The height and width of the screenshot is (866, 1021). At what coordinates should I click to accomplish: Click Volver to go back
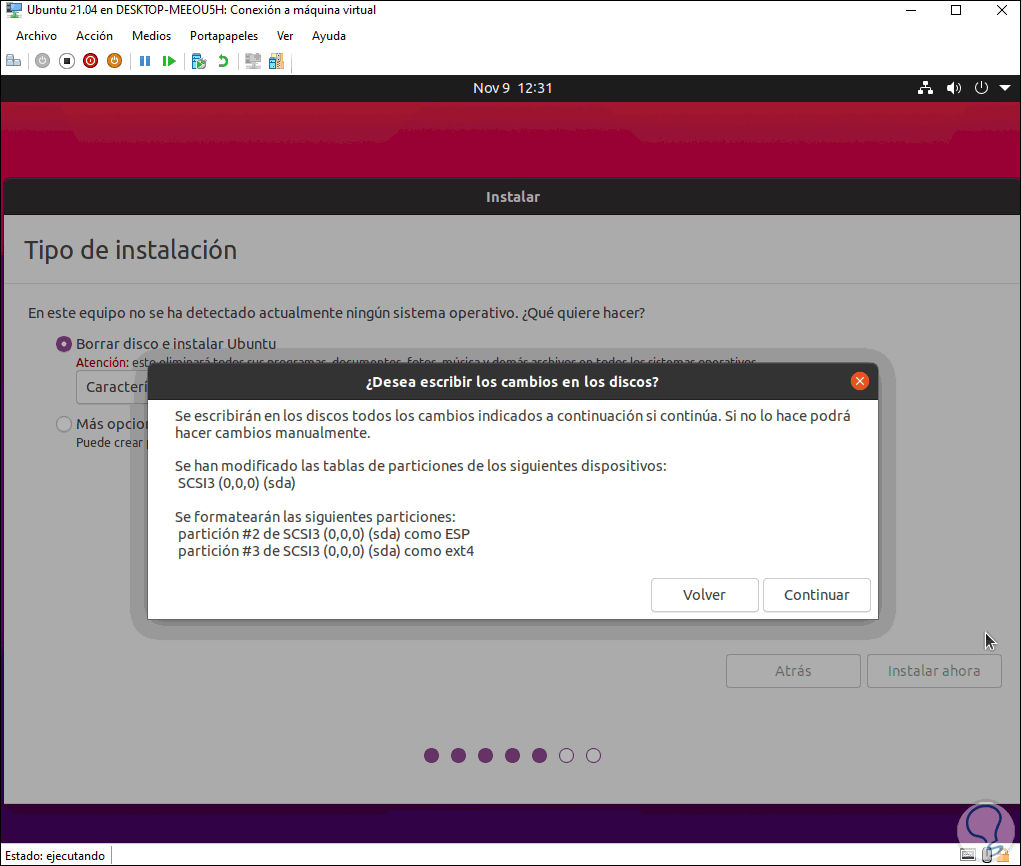click(705, 595)
